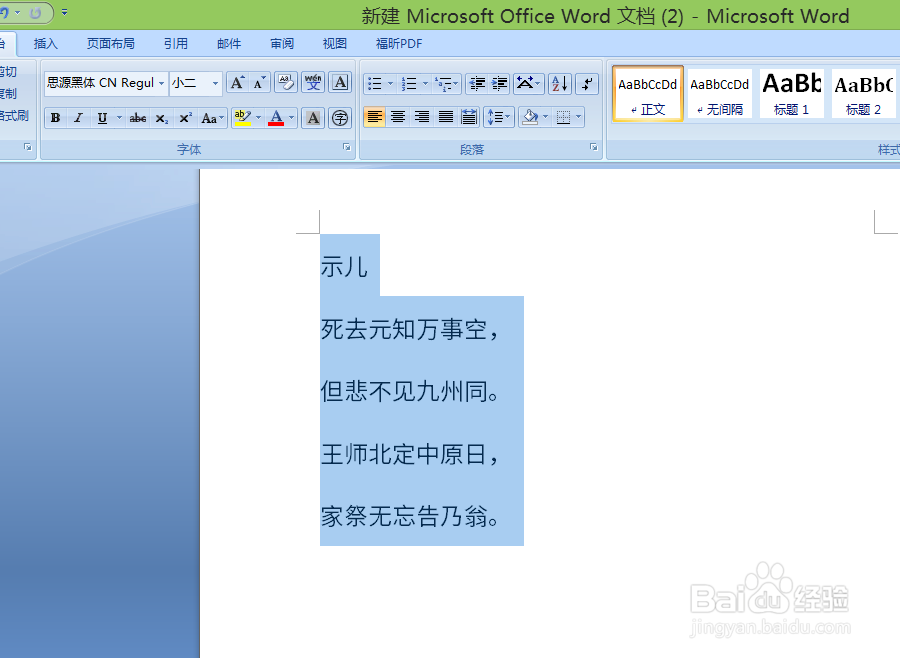Sort the selection with A-Z icon
Image resolution: width=900 pixels, height=658 pixels.
pos(560,84)
